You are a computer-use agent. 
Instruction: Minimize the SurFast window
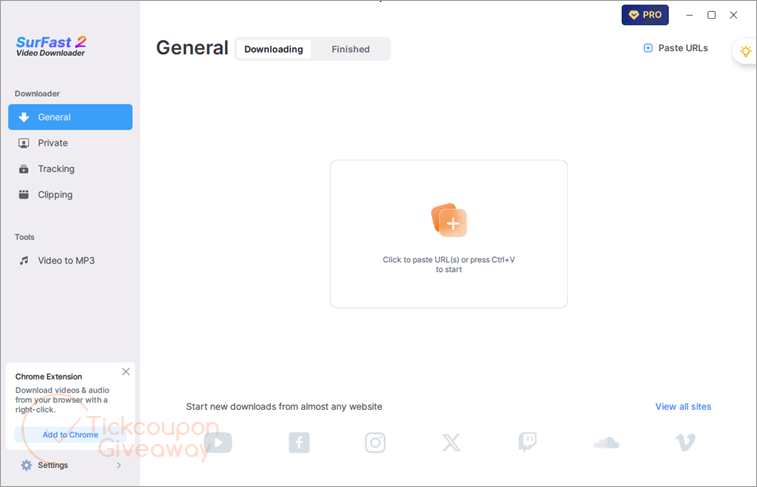pyautogui.click(x=689, y=15)
